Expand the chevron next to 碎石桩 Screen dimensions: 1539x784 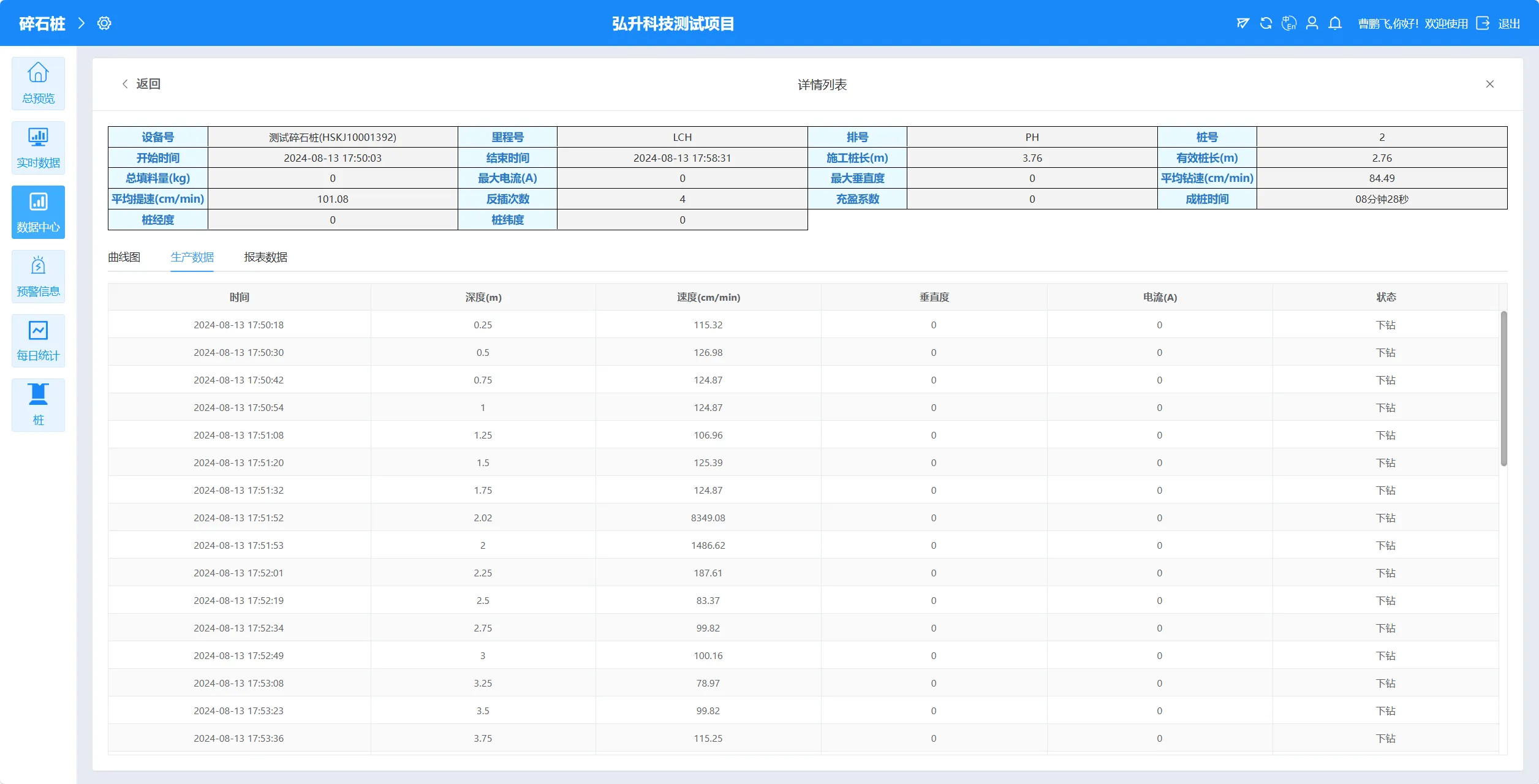pos(81,23)
